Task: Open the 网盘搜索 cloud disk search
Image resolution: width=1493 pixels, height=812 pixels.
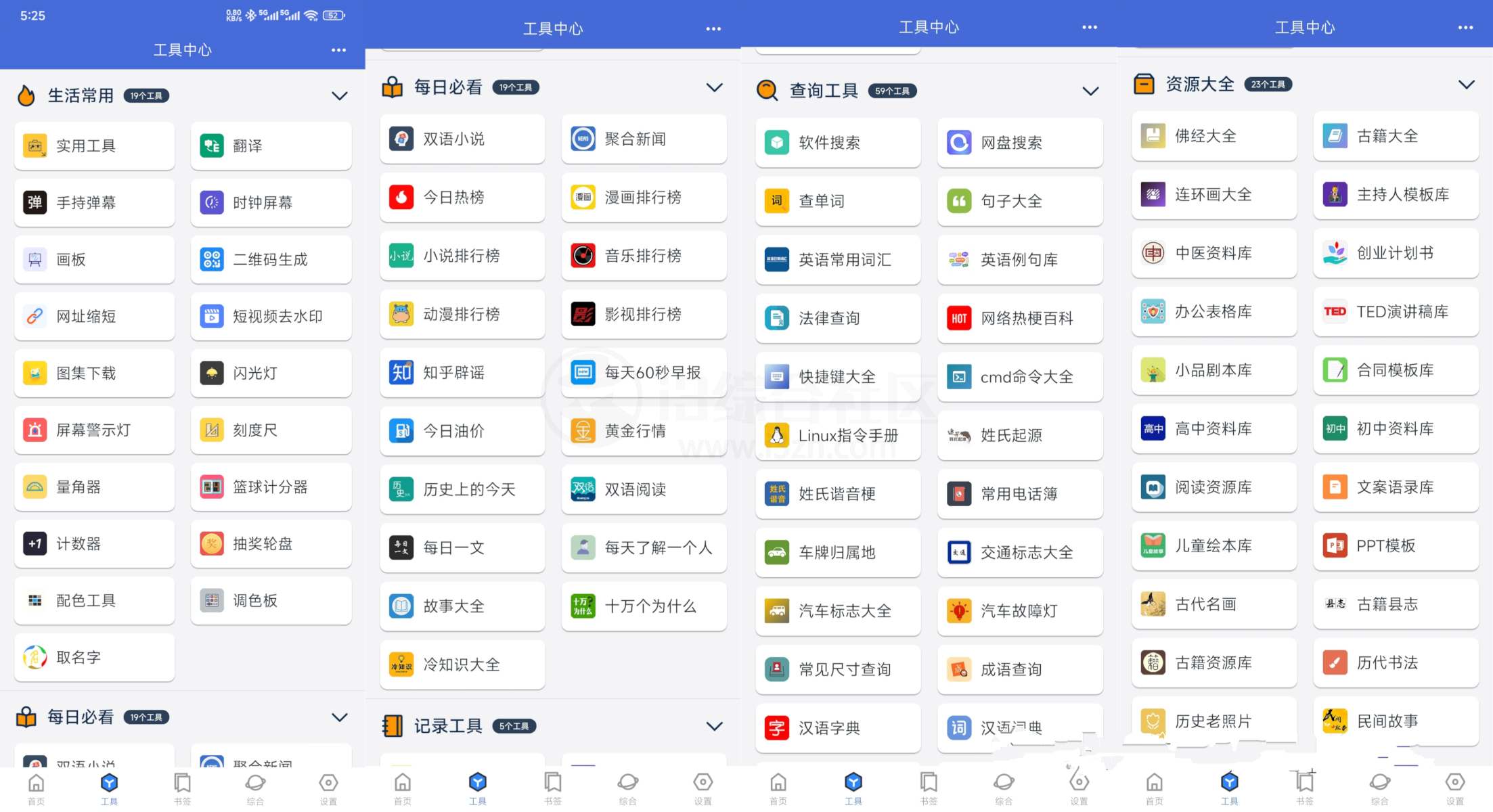Action: click(1019, 143)
